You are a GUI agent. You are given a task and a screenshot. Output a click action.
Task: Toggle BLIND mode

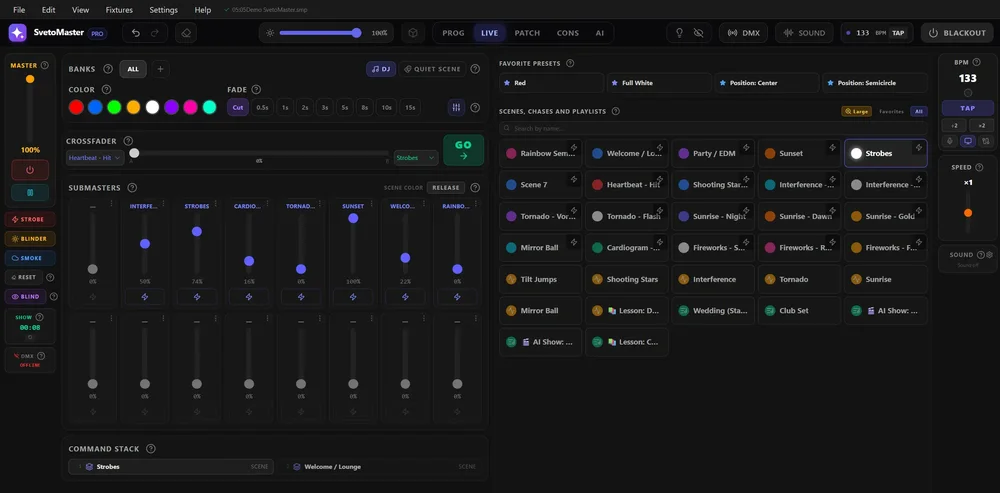[x=26, y=297]
